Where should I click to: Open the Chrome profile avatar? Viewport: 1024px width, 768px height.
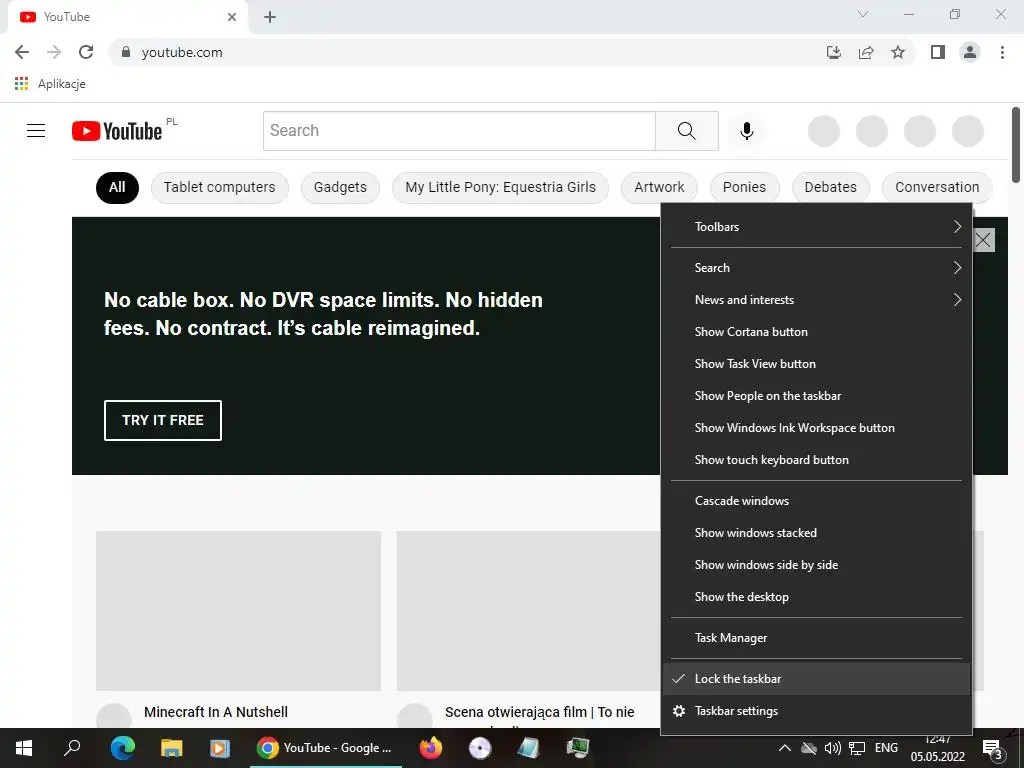point(970,52)
